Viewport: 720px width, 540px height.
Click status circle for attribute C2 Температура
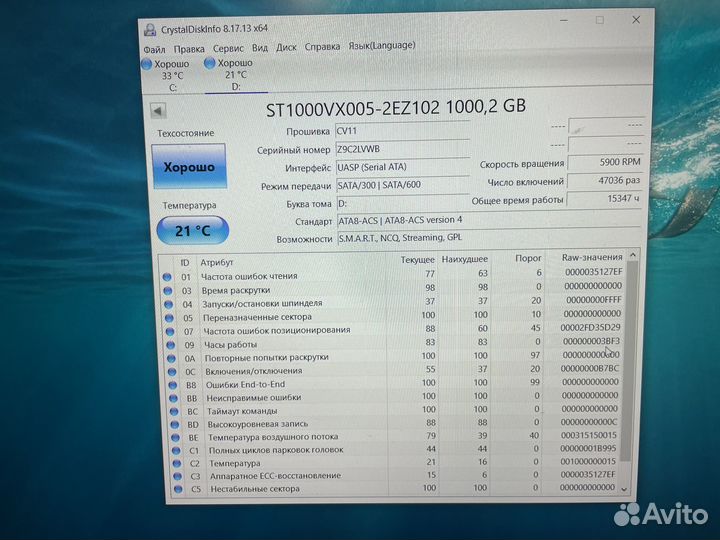click(x=177, y=464)
